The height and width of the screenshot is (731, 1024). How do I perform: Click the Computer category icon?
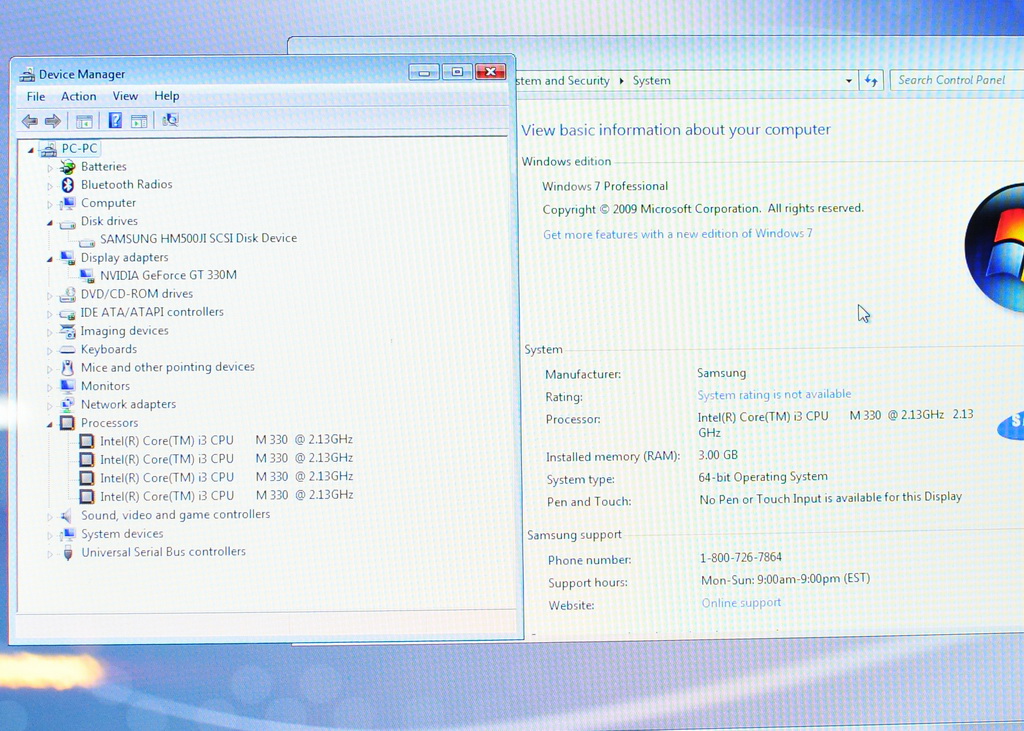click(67, 203)
